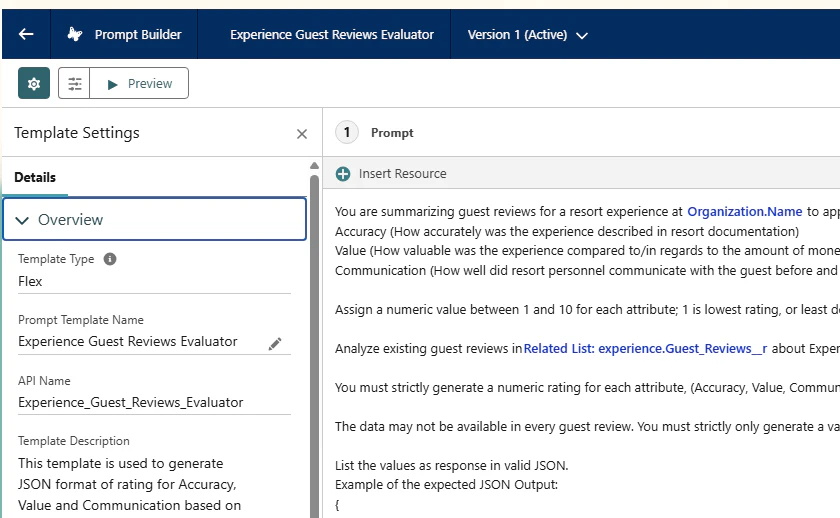Viewport: 840px width, 518px height.
Task: Open the Version 1 (Active) dropdown
Action: (527, 34)
